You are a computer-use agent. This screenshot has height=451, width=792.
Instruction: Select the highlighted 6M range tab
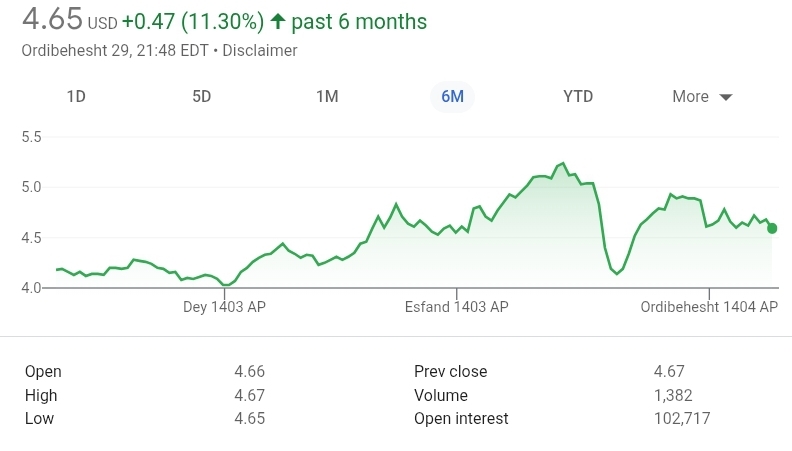(x=452, y=97)
